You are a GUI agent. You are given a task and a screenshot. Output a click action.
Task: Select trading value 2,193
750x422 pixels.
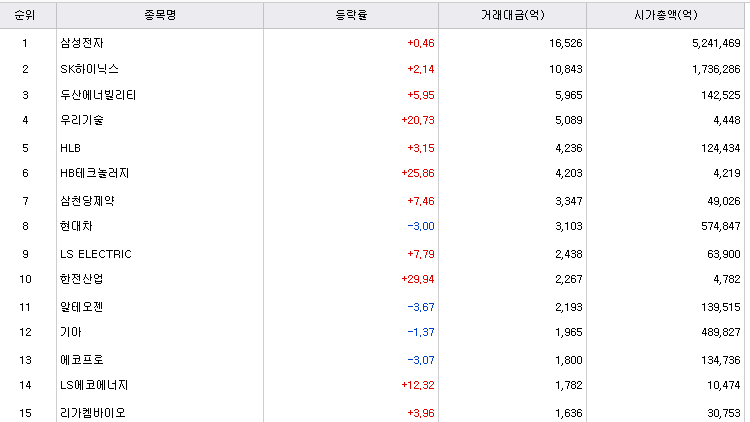pyautogui.click(x=569, y=307)
